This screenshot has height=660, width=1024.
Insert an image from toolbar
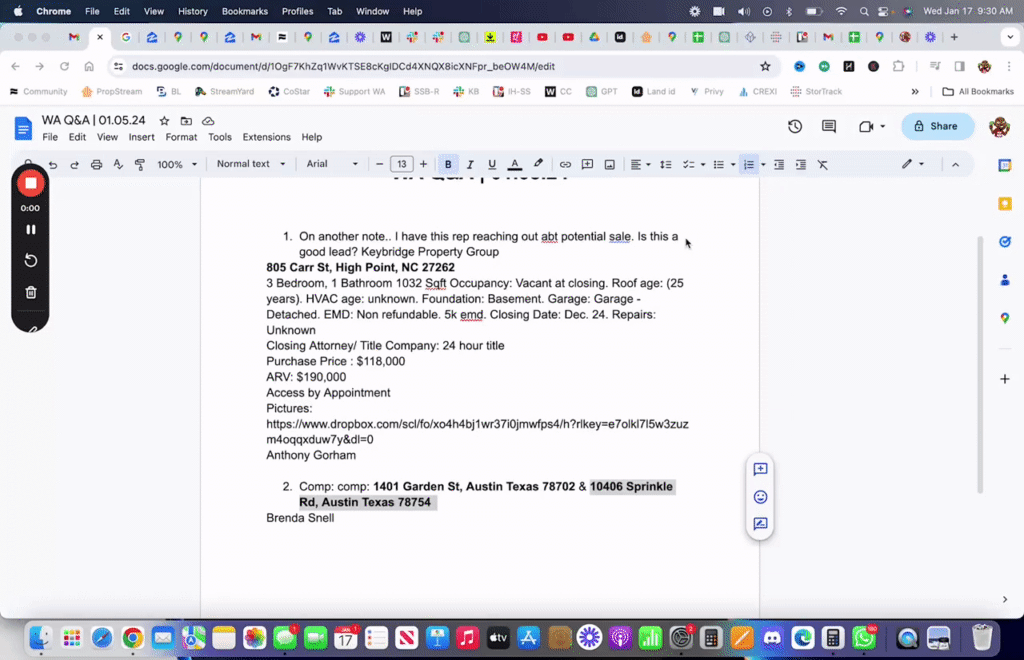(609, 165)
